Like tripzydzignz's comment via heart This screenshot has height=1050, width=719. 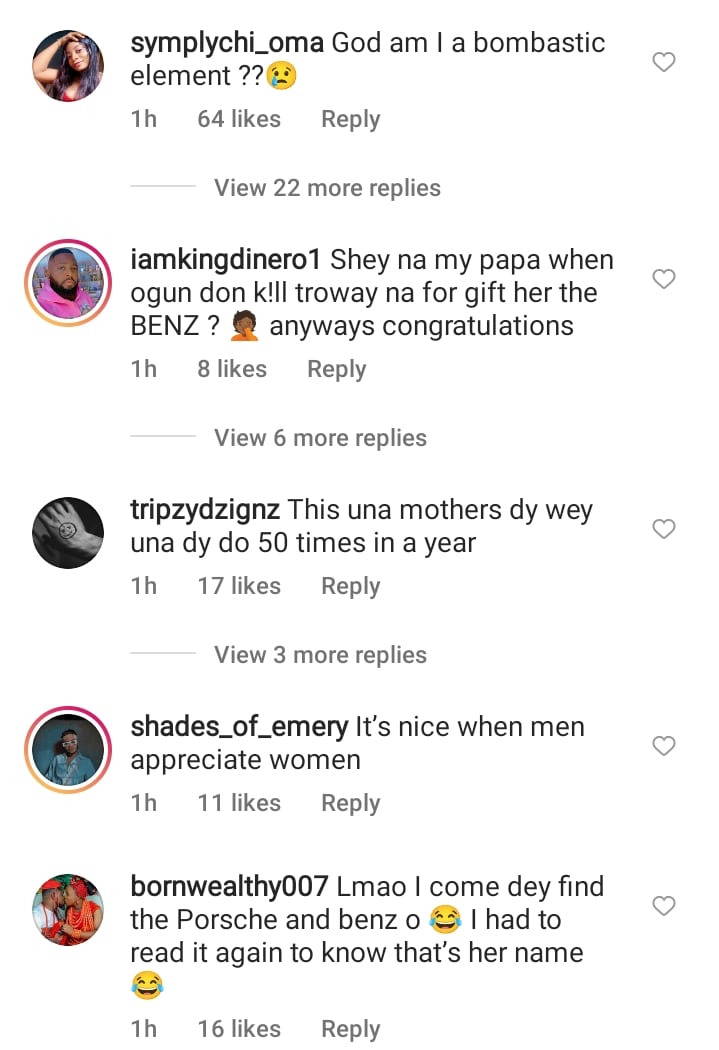coord(664,529)
